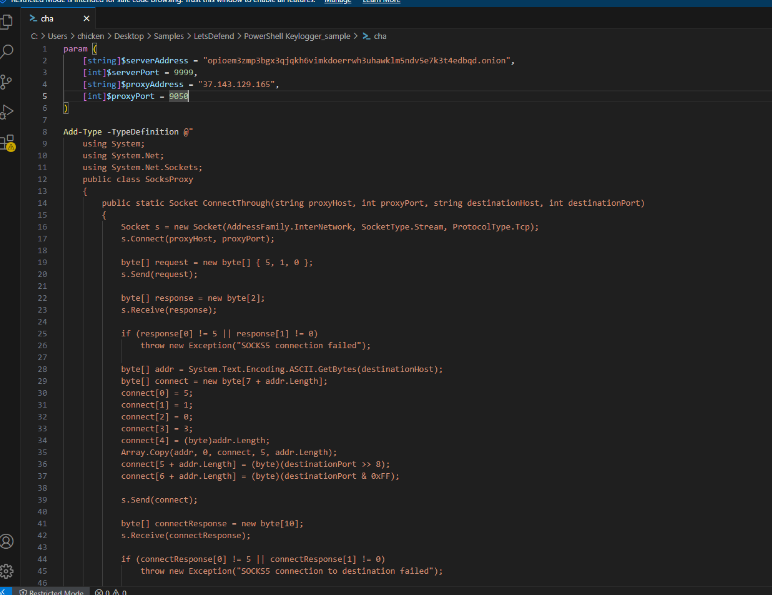Open the Samples breadcrumb segment

(x=168, y=36)
